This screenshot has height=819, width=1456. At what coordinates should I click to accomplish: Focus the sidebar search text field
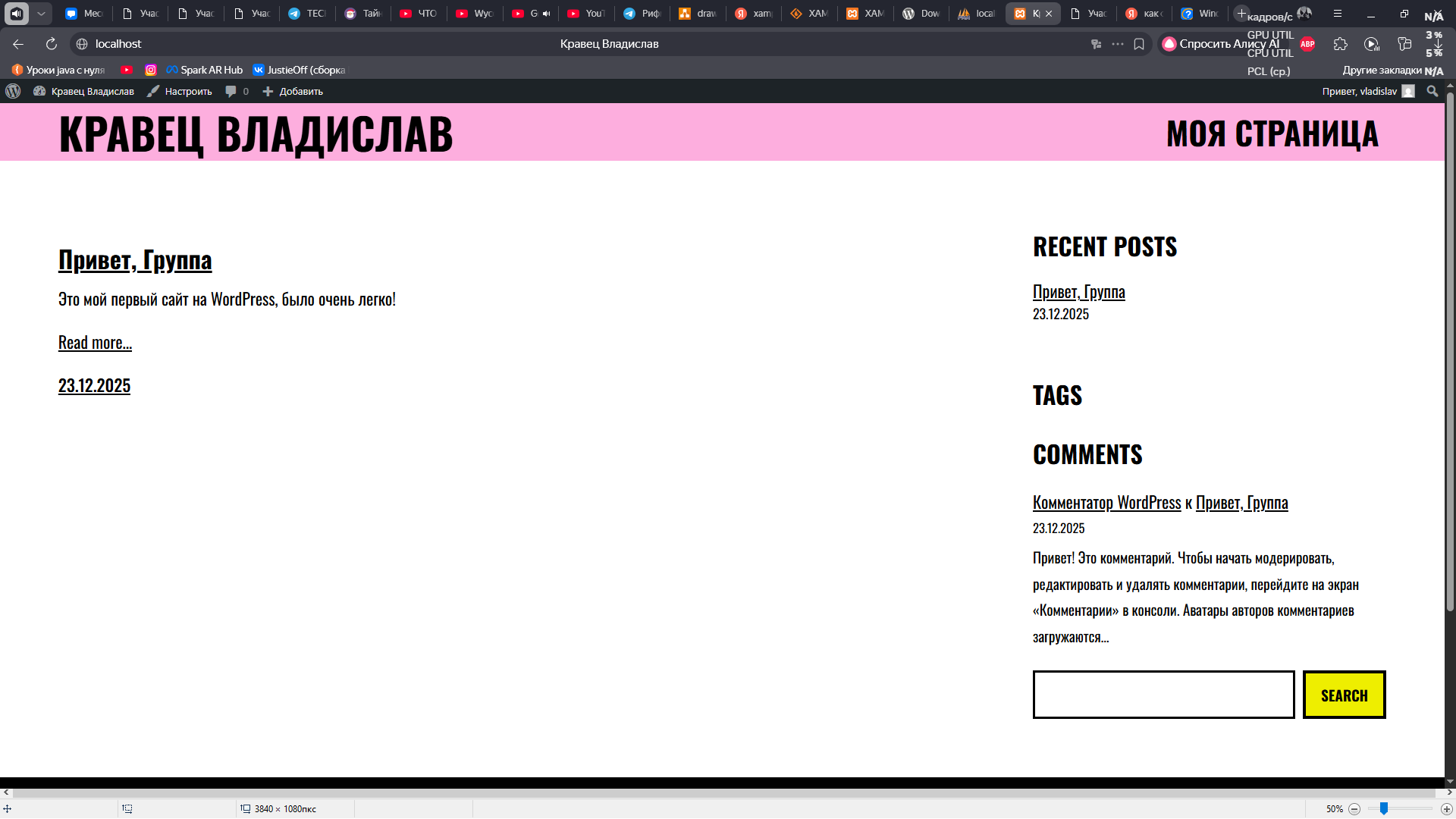point(1163,695)
